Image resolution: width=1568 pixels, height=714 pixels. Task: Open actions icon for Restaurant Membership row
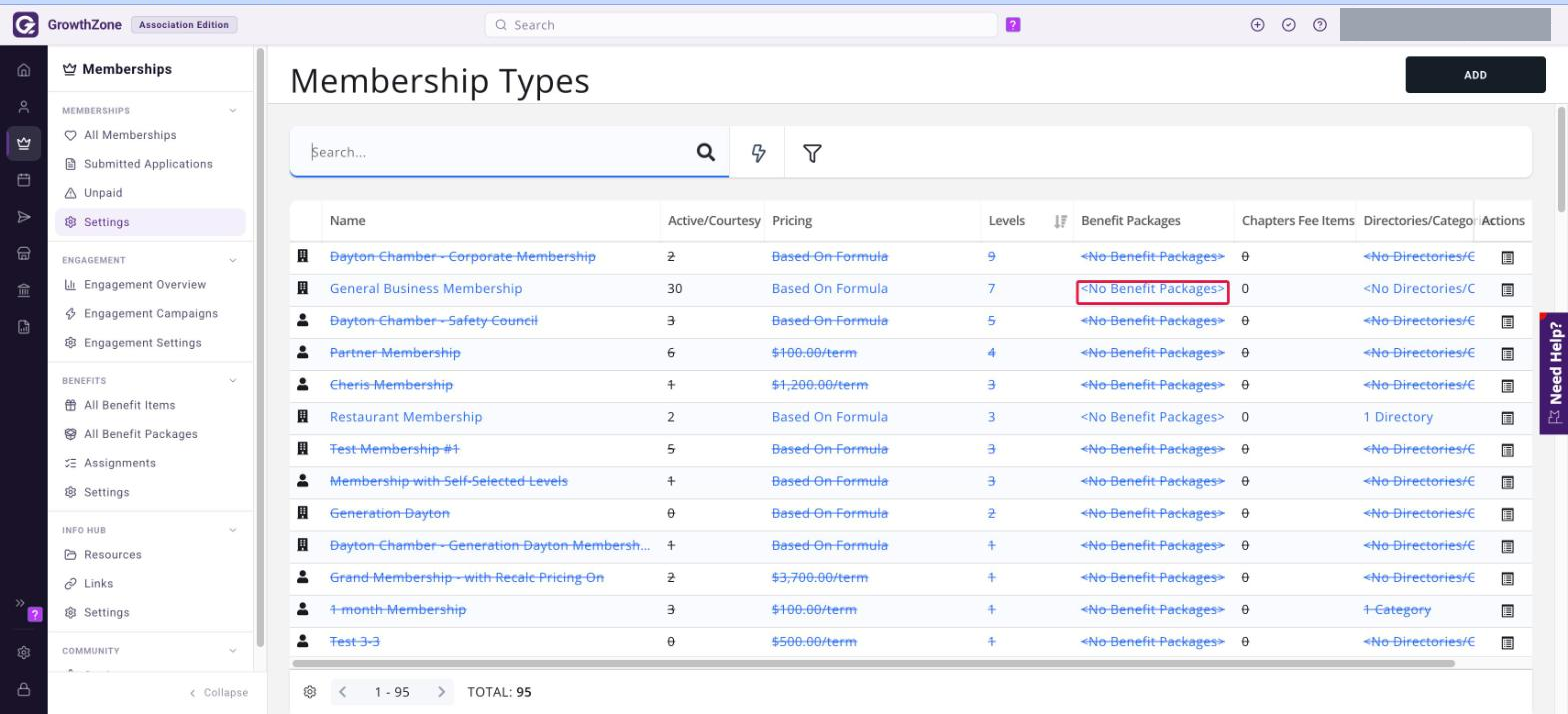pos(1507,418)
